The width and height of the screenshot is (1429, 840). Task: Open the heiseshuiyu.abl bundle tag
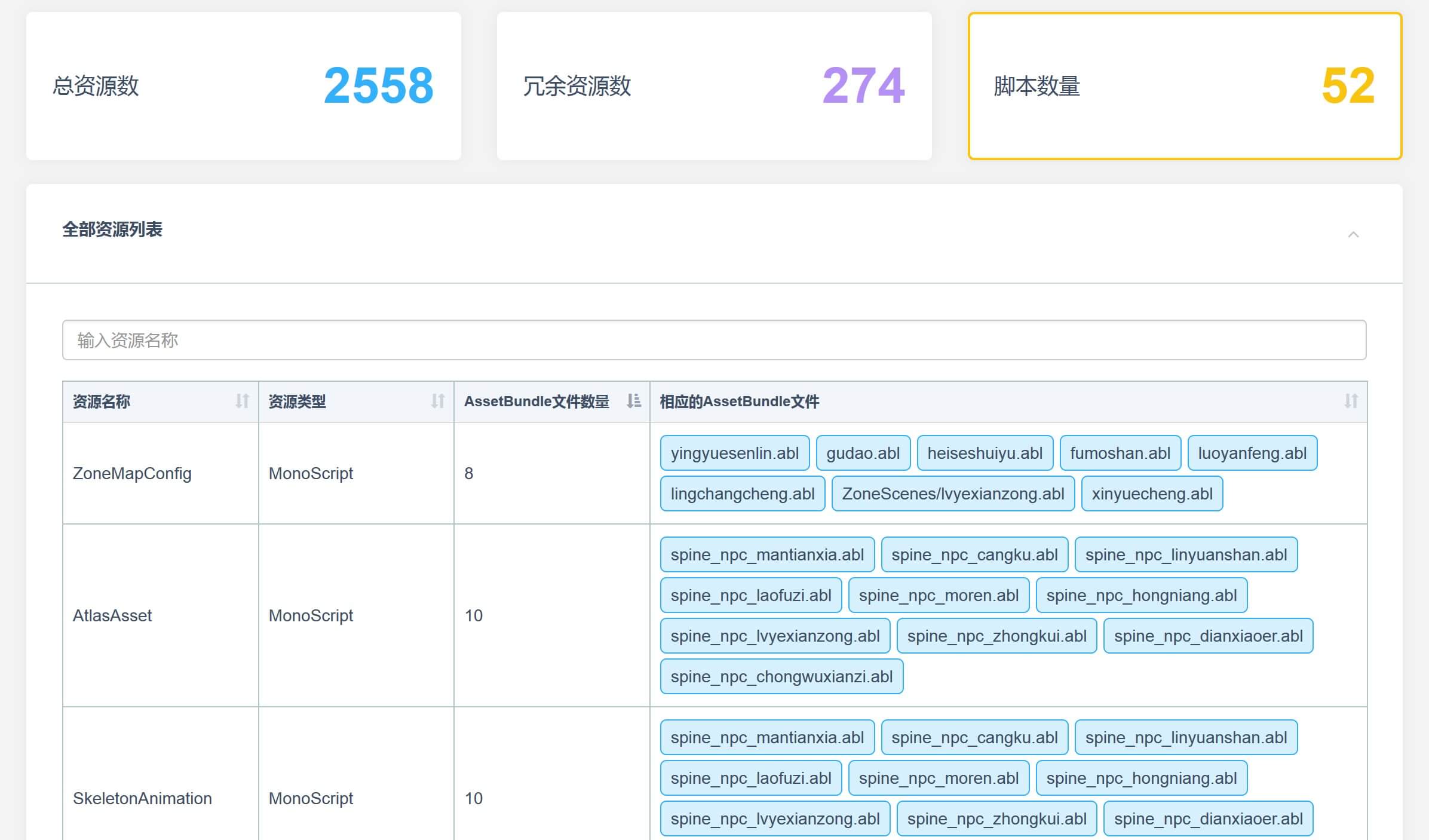pyautogui.click(x=985, y=453)
